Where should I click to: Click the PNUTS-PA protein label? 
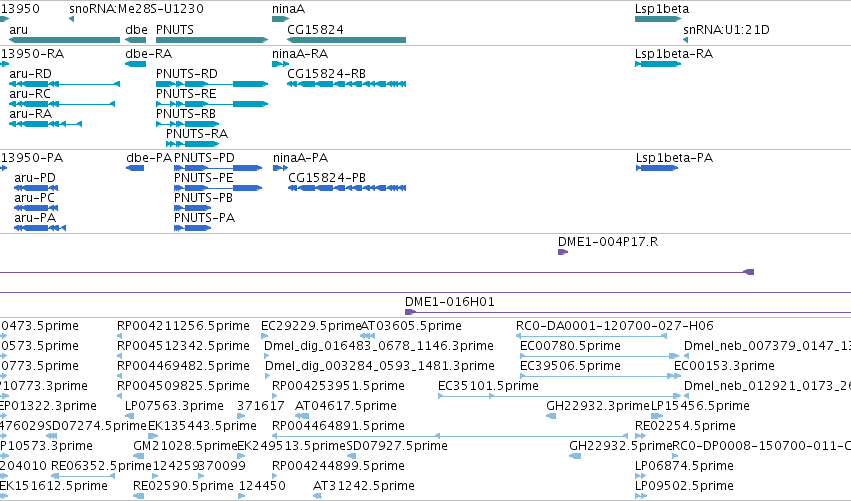click(205, 218)
